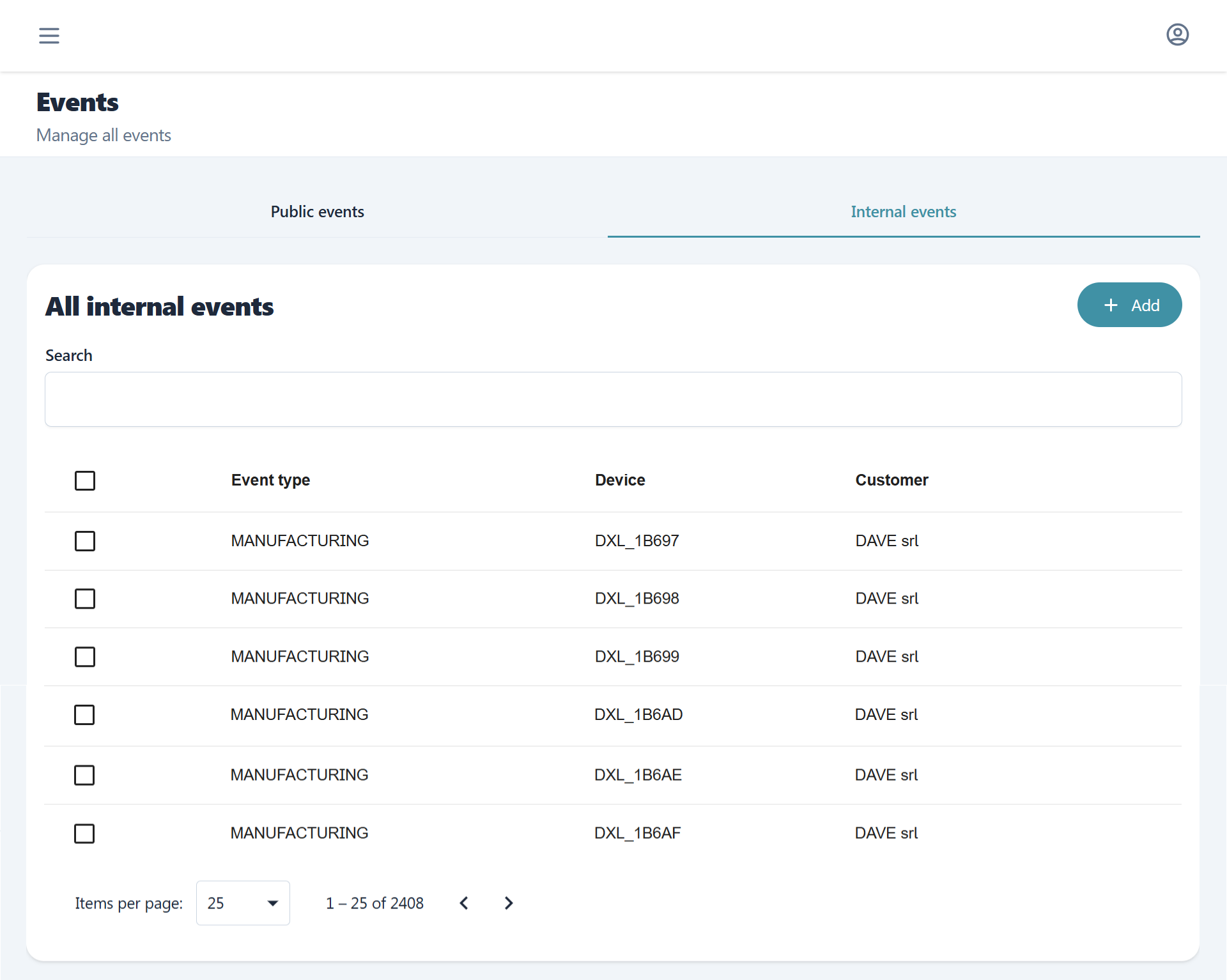Image resolution: width=1227 pixels, height=980 pixels.
Task: Switch to the Public events tab
Action: [x=317, y=212]
